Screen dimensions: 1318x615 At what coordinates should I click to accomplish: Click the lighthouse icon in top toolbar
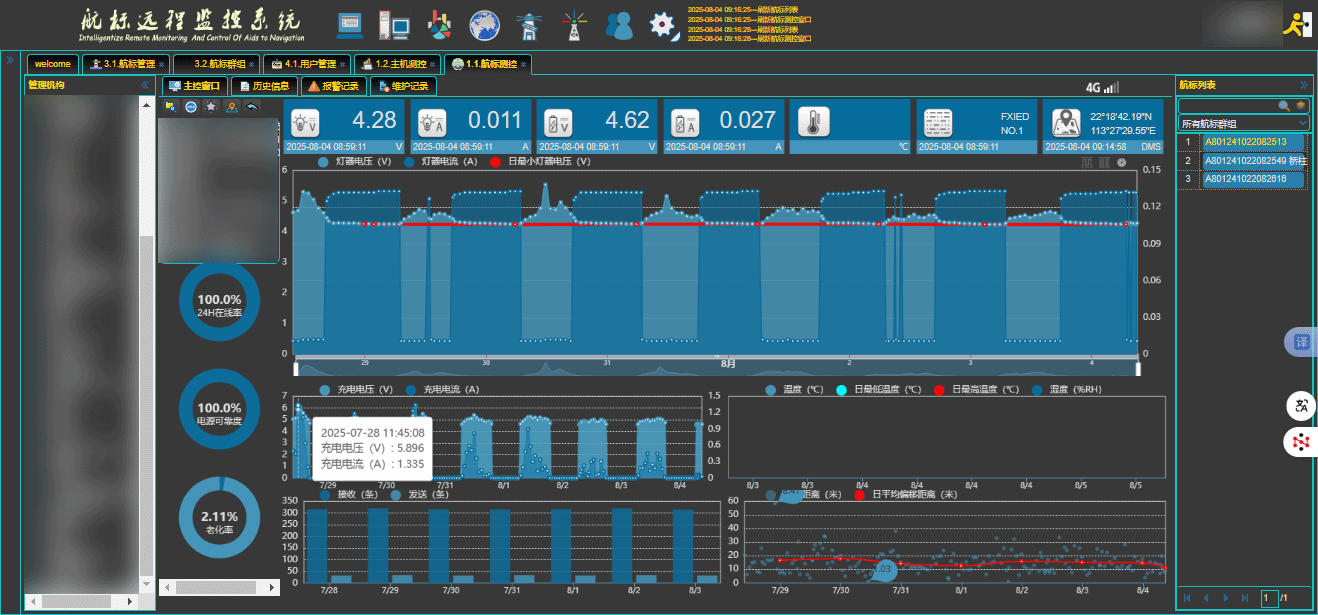pos(529,24)
